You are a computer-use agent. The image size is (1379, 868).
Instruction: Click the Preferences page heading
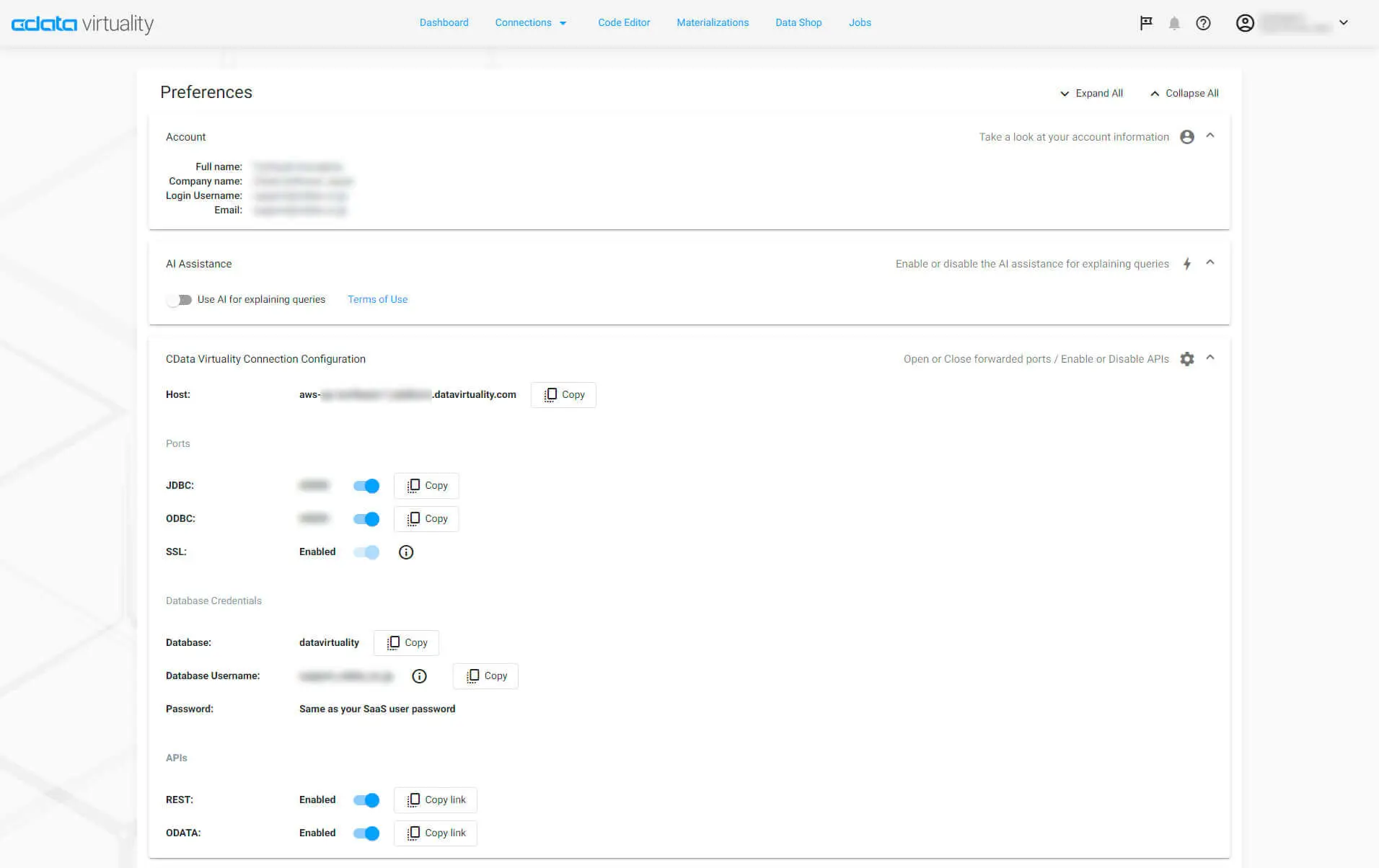(x=206, y=92)
